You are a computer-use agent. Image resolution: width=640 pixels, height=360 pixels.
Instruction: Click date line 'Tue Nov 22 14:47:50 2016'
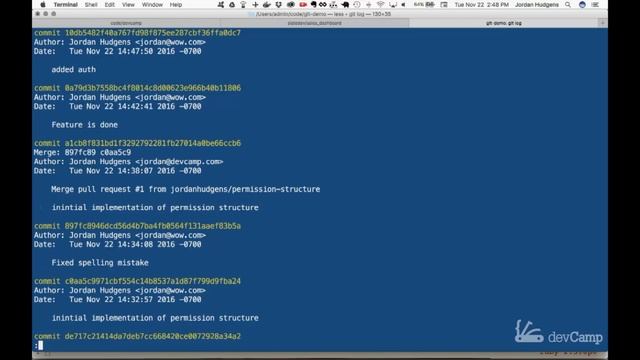[118, 51]
